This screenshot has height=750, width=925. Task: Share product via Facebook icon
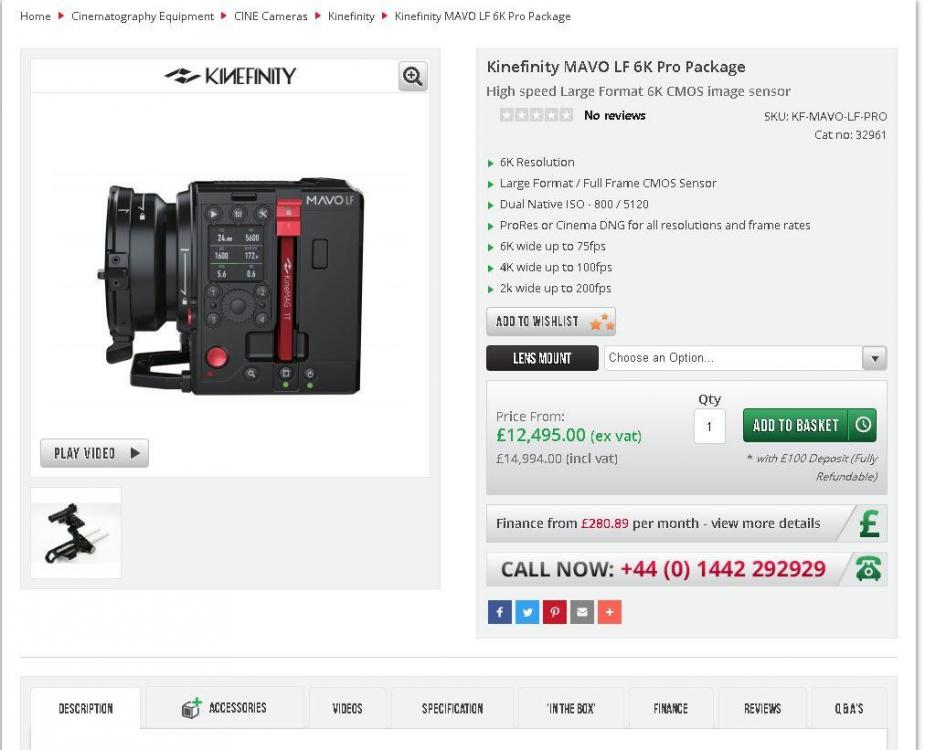point(499,612)
